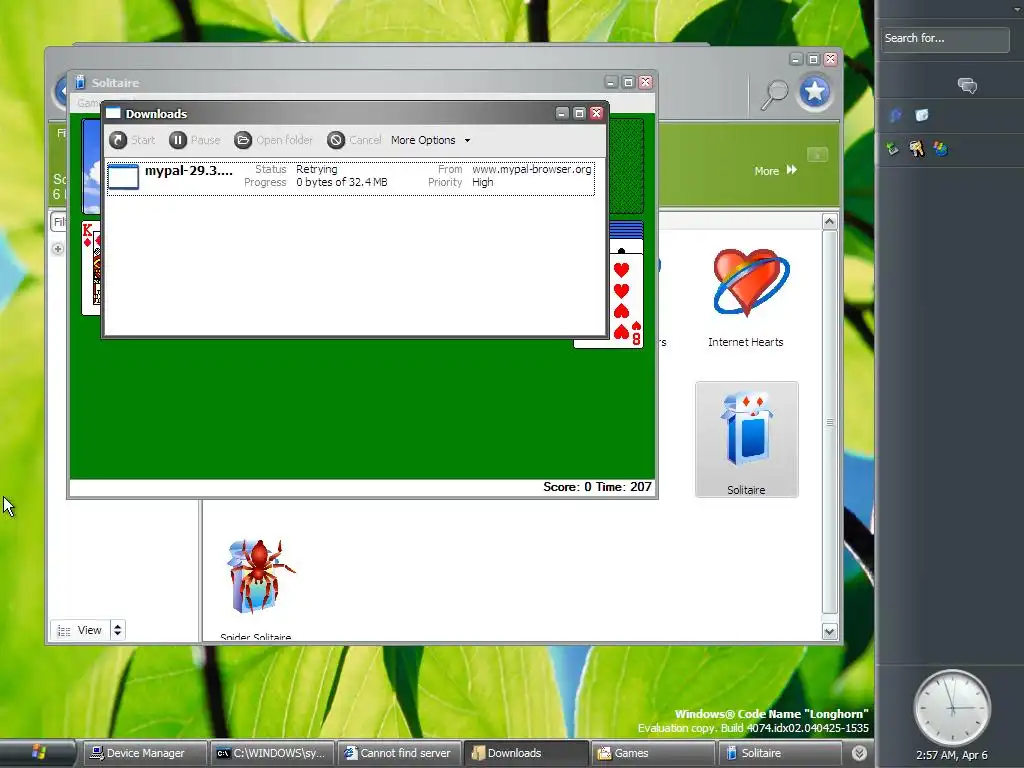Close the Games window
The image size is (1024, 768).
831,59
